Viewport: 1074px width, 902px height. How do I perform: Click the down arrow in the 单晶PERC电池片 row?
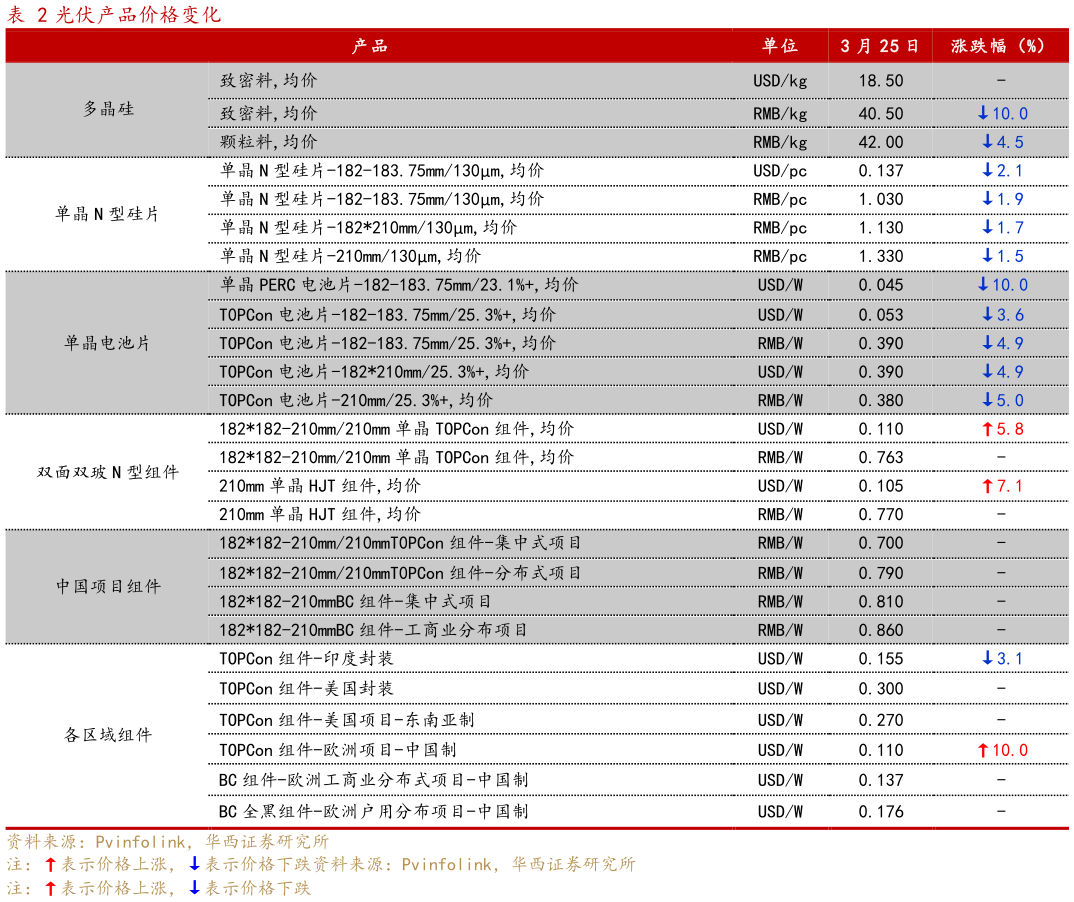[x=983, y=285]
